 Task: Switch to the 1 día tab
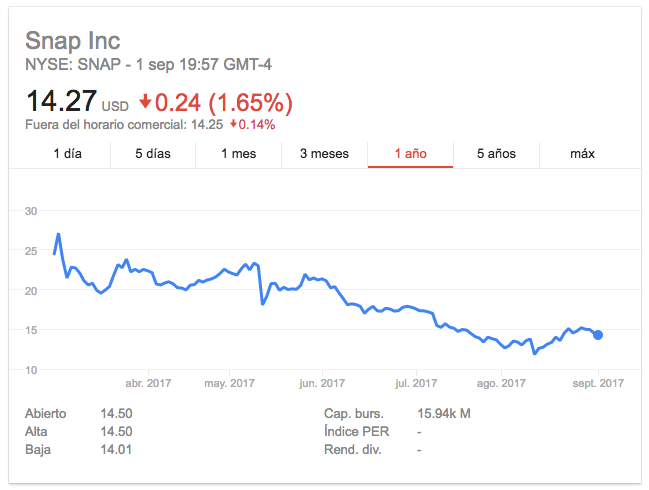click(67, 153)
